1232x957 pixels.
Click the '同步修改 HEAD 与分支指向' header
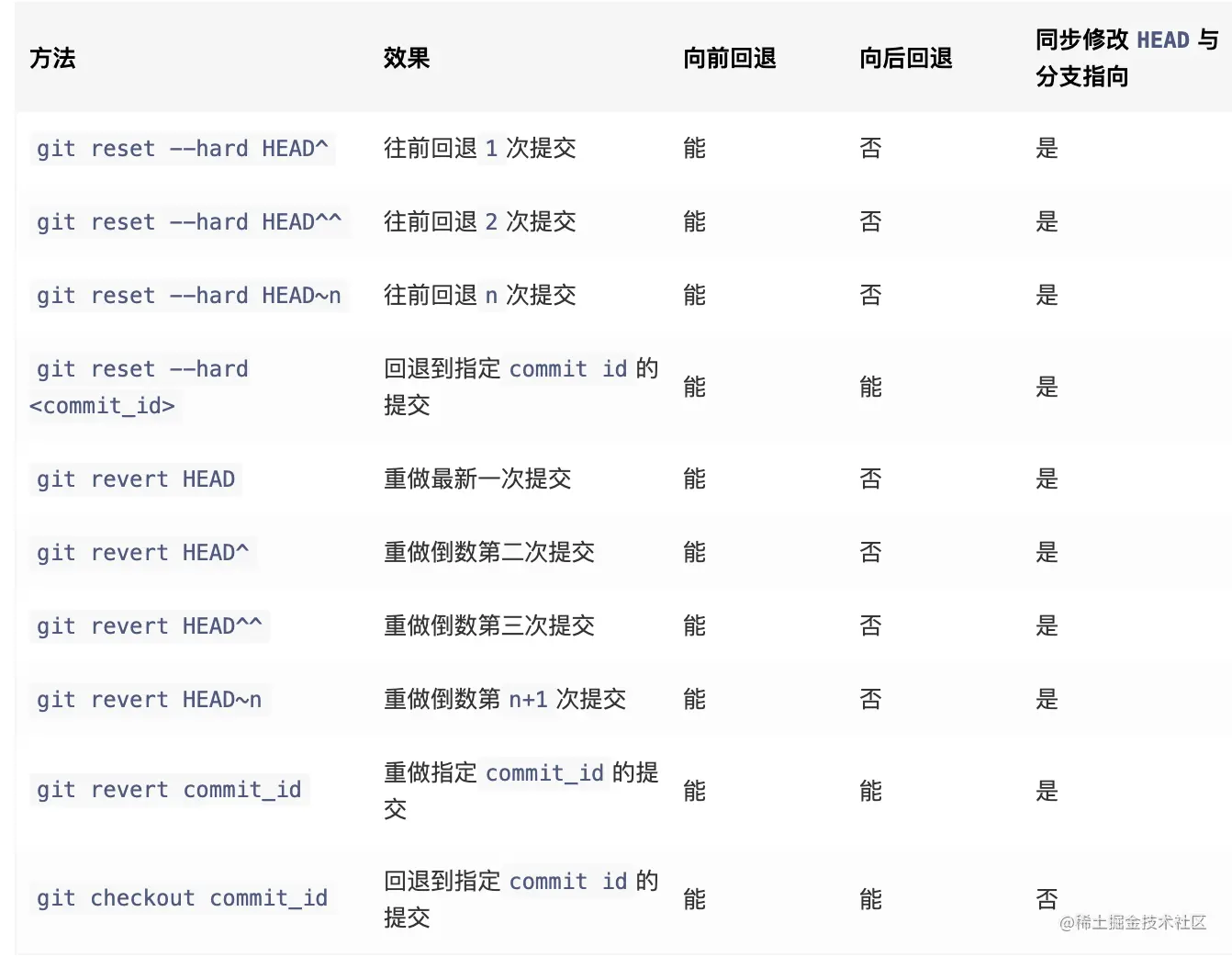1127,58
